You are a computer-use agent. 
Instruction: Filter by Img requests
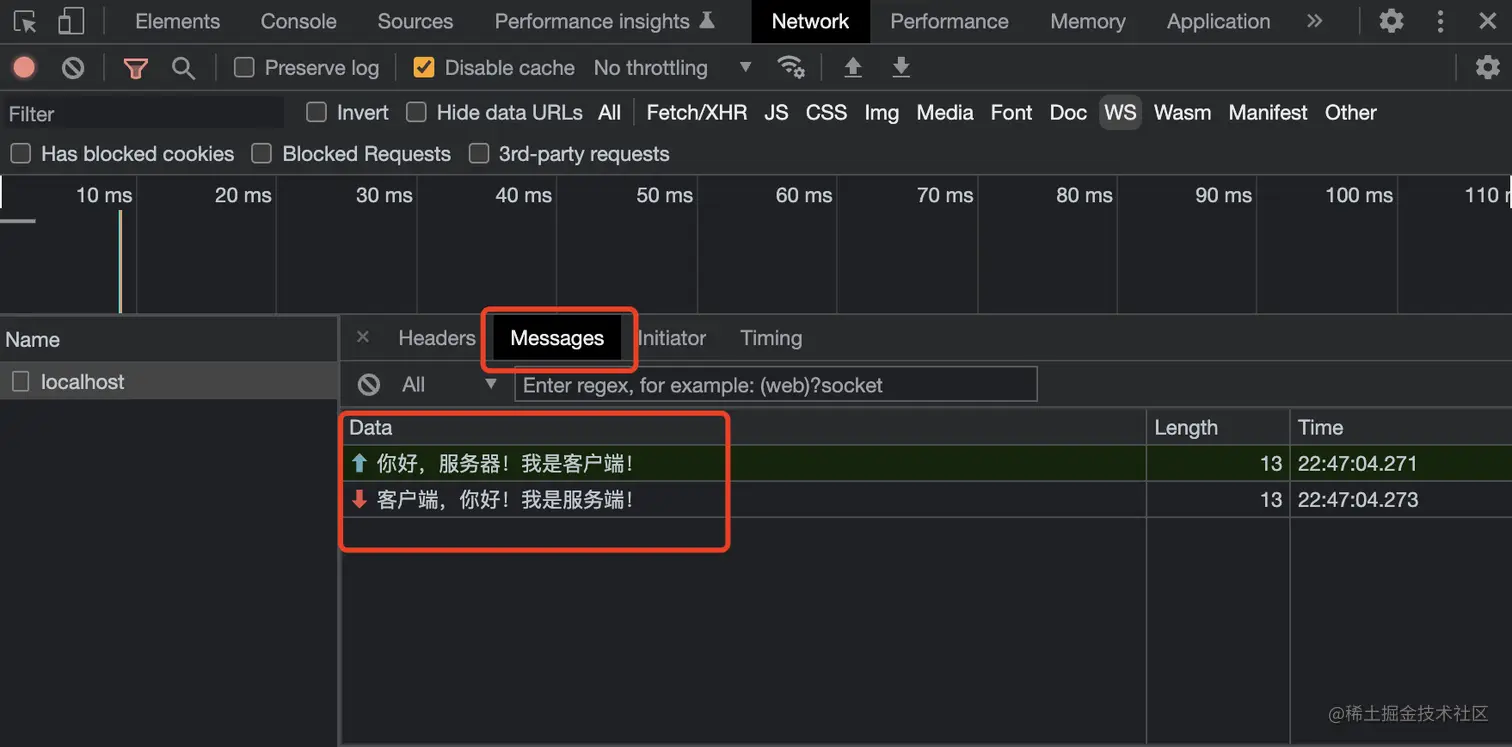881,113
